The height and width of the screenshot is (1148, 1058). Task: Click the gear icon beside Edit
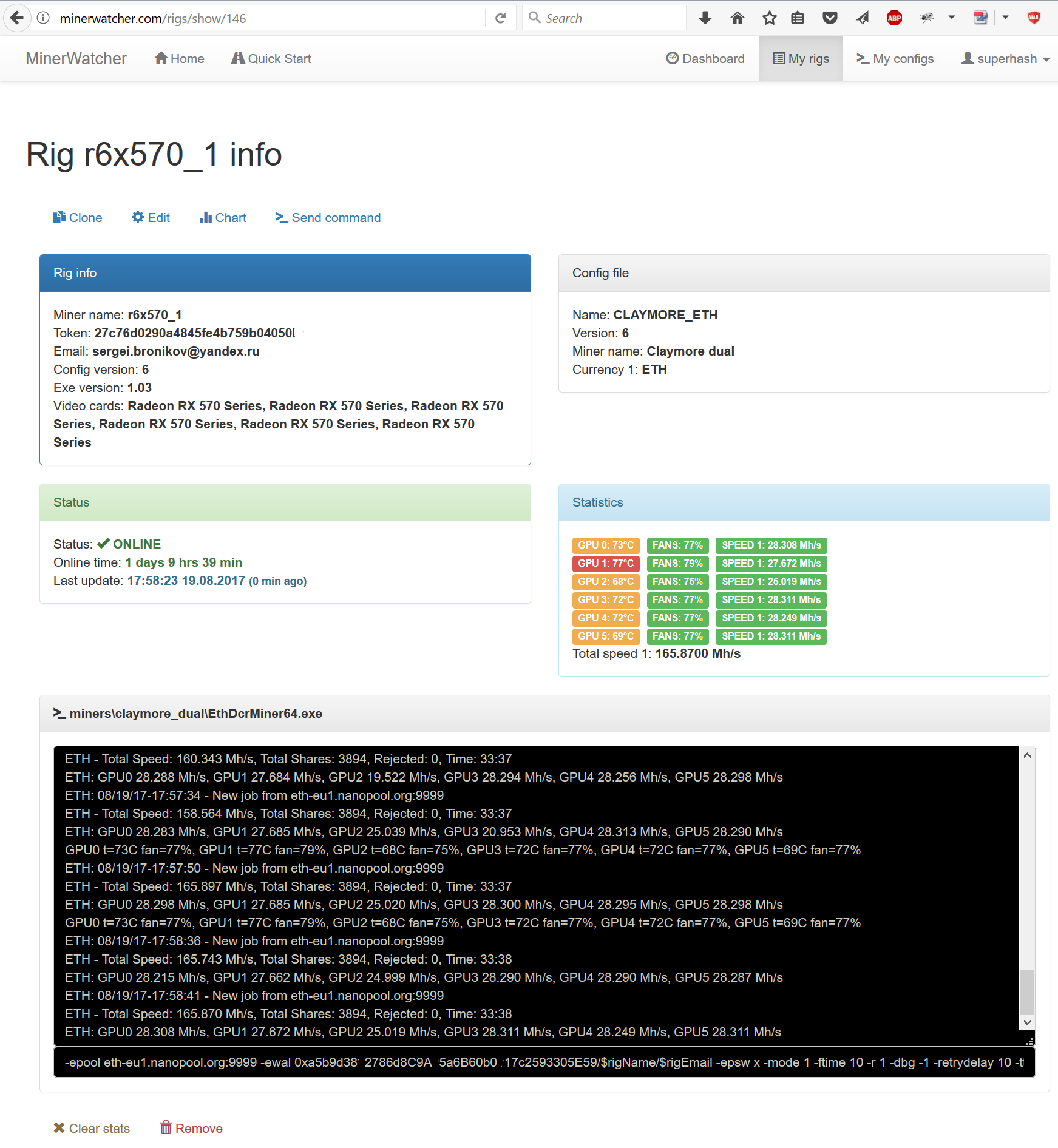coord(138,217)
